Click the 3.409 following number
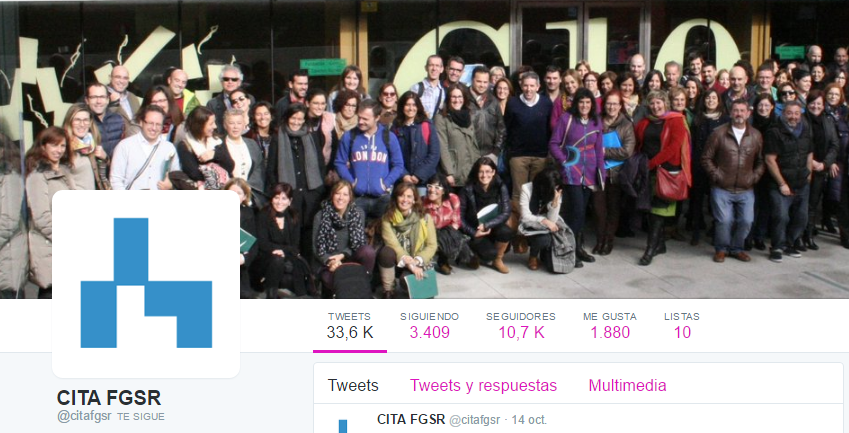Viewport: 849px width, 433px height. [x=429, y=332]
